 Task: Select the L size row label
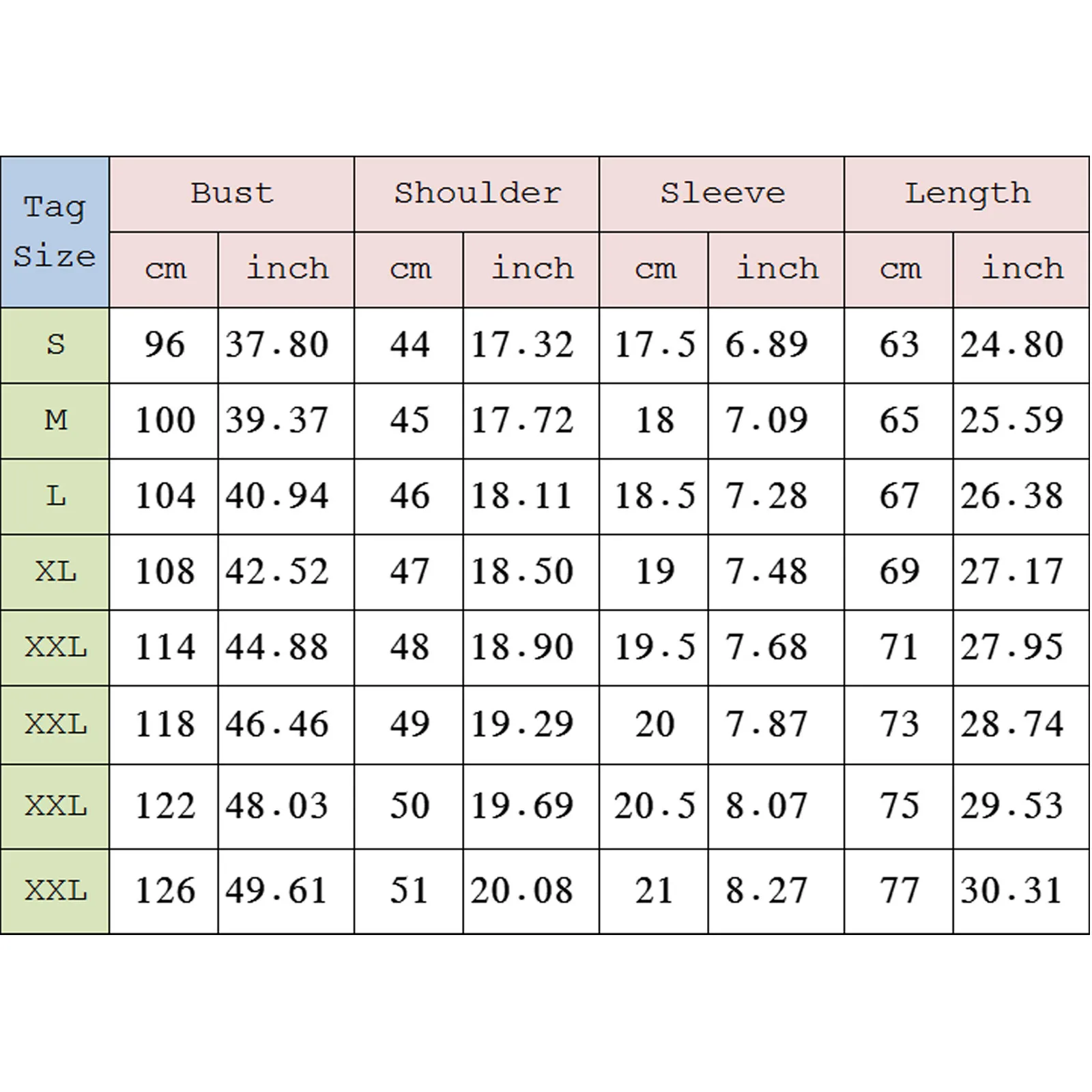[55, 497]
